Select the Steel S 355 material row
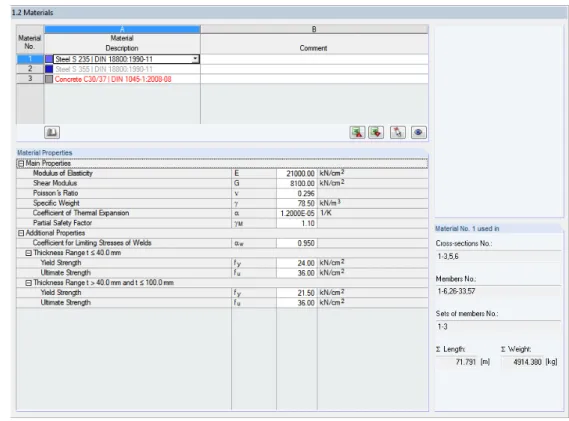The height and width of the screenshot is (421, 569). (x=122, y=69)
